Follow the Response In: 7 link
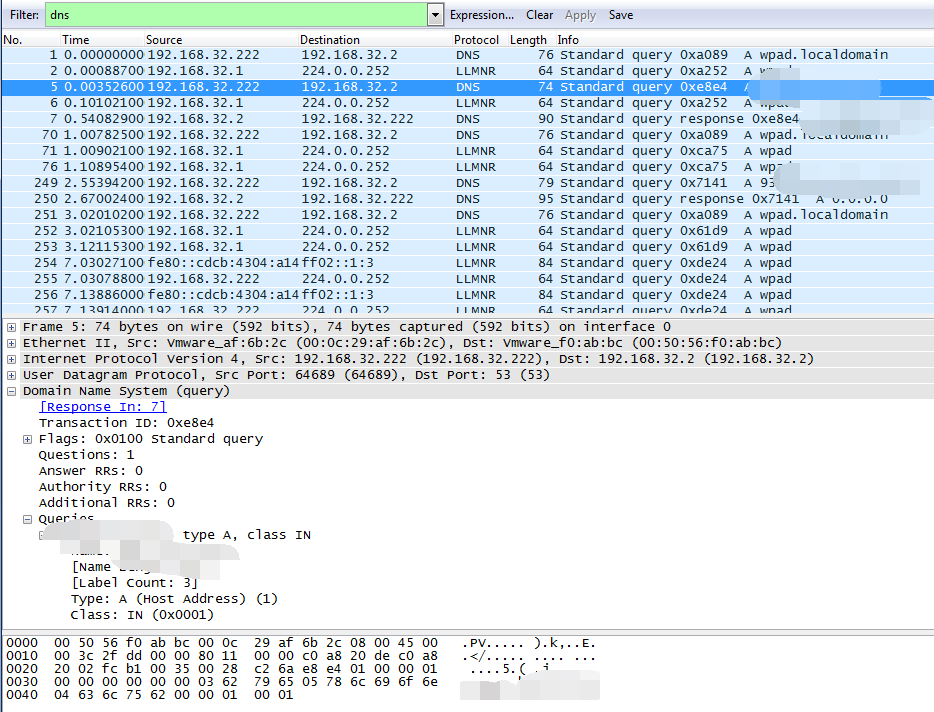934x712 pixels. click(x=102, y=407)
